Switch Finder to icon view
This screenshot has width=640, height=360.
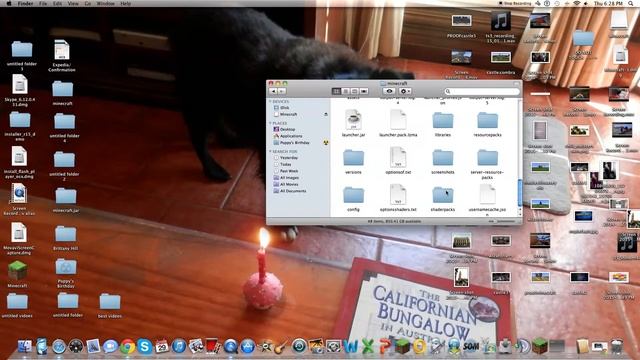[x=336, y=91]
